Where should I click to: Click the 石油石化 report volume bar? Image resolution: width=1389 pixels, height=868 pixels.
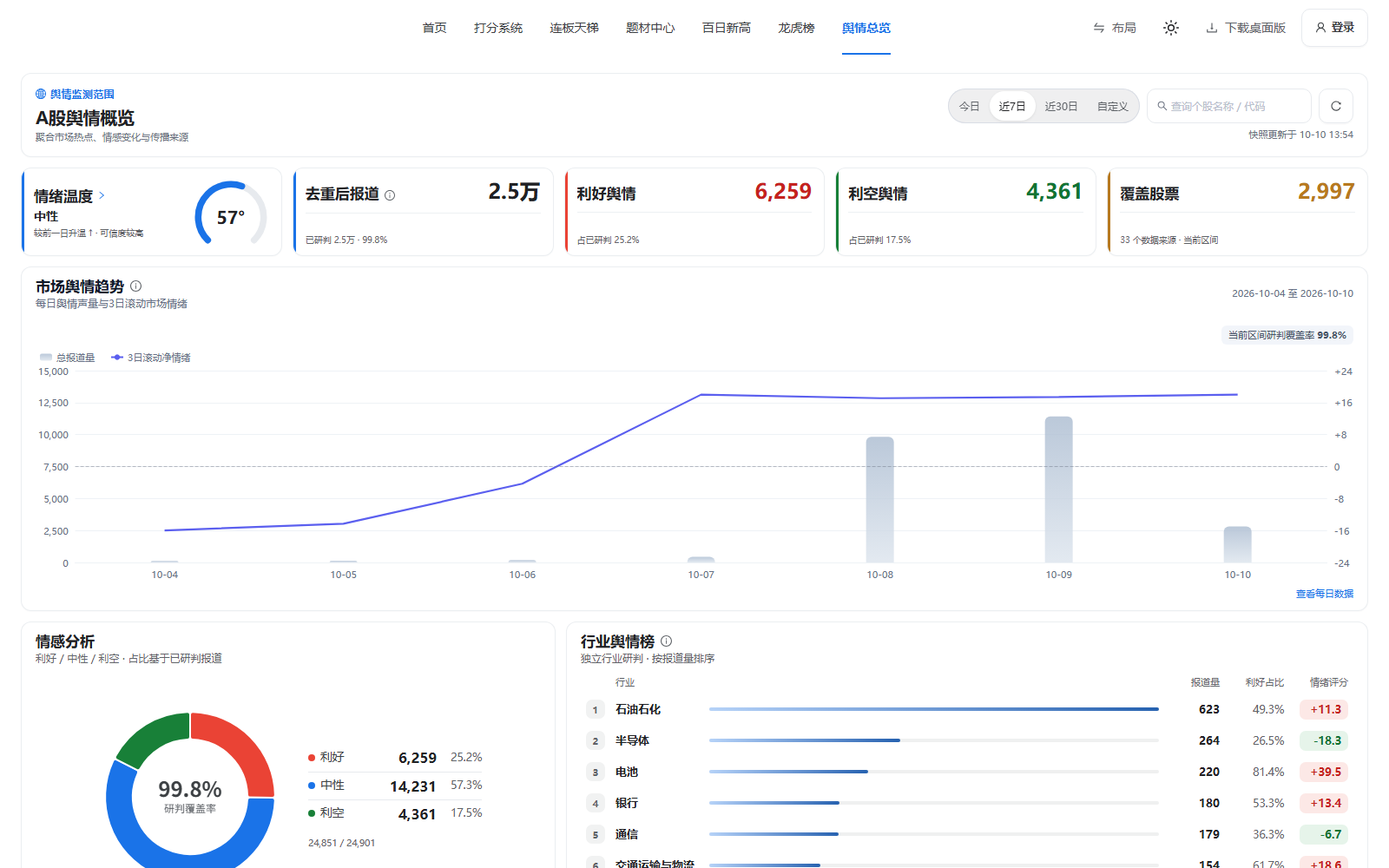[934, 709]
